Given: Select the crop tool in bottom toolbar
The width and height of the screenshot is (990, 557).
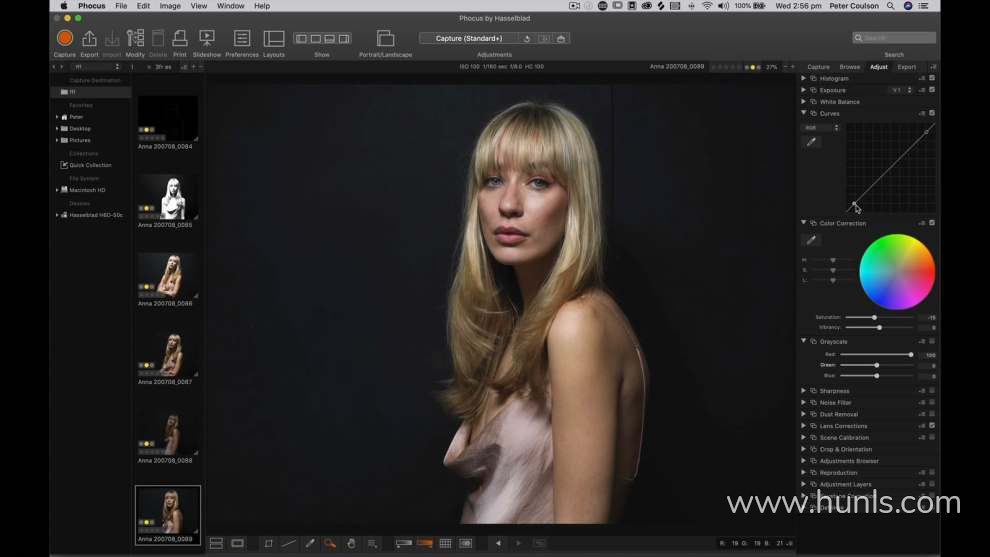Looking at the screenshot, I should coord(268,543).
